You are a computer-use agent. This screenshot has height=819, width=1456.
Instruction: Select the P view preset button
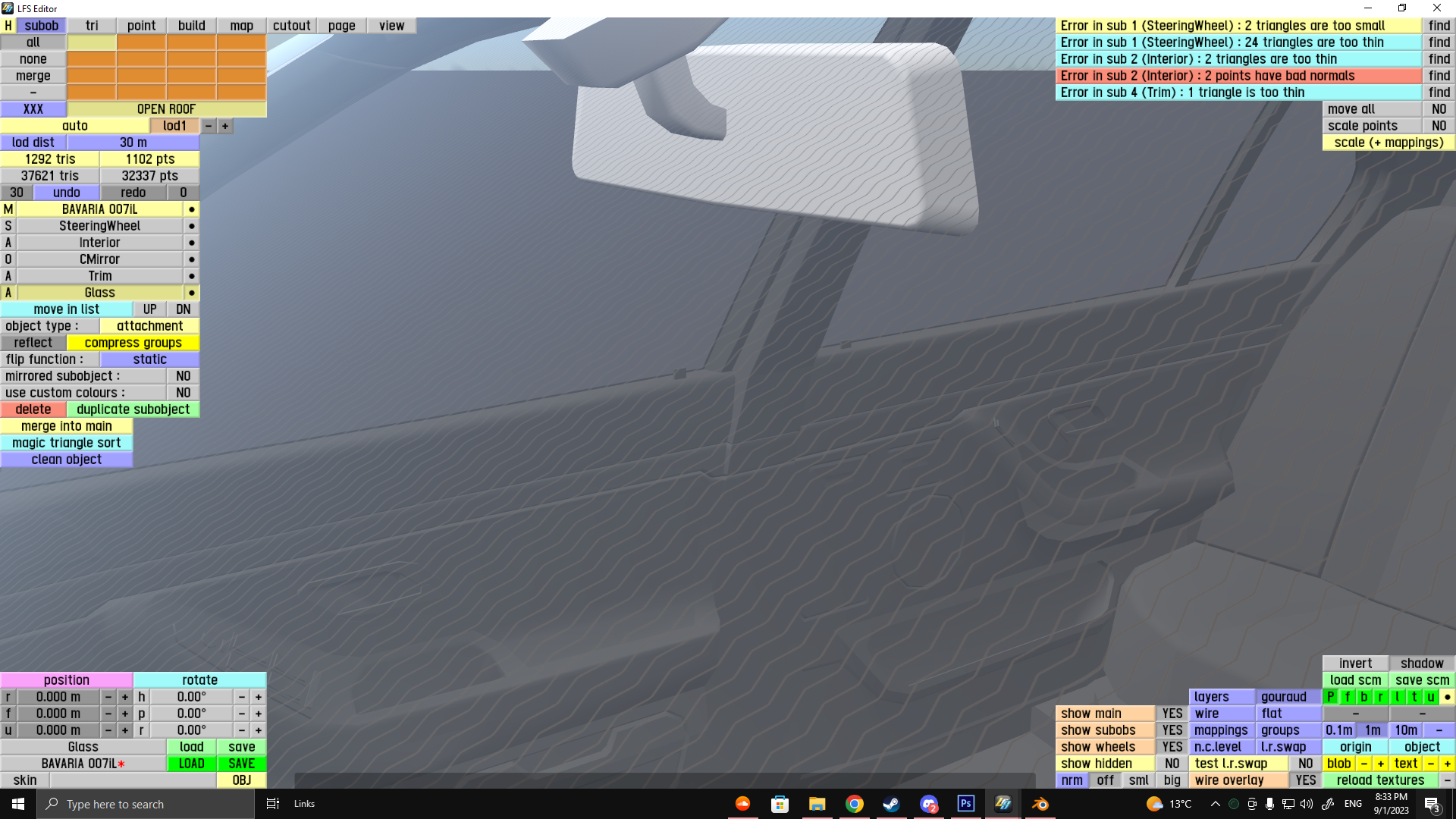[1330, 697]
